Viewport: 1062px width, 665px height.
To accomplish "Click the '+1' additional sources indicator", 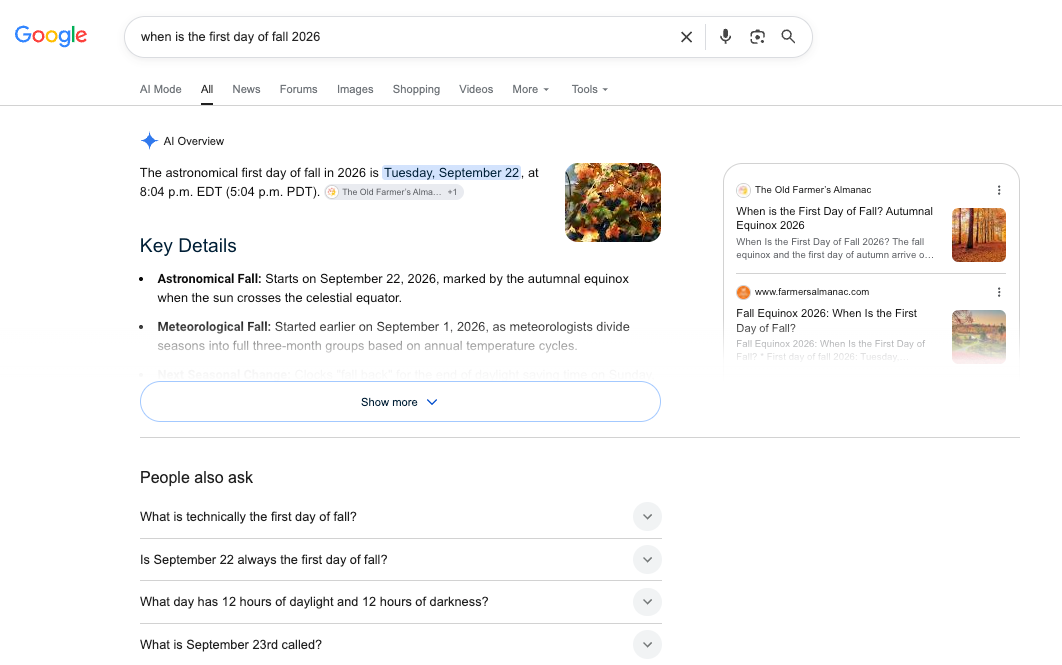I will point(452,192).
